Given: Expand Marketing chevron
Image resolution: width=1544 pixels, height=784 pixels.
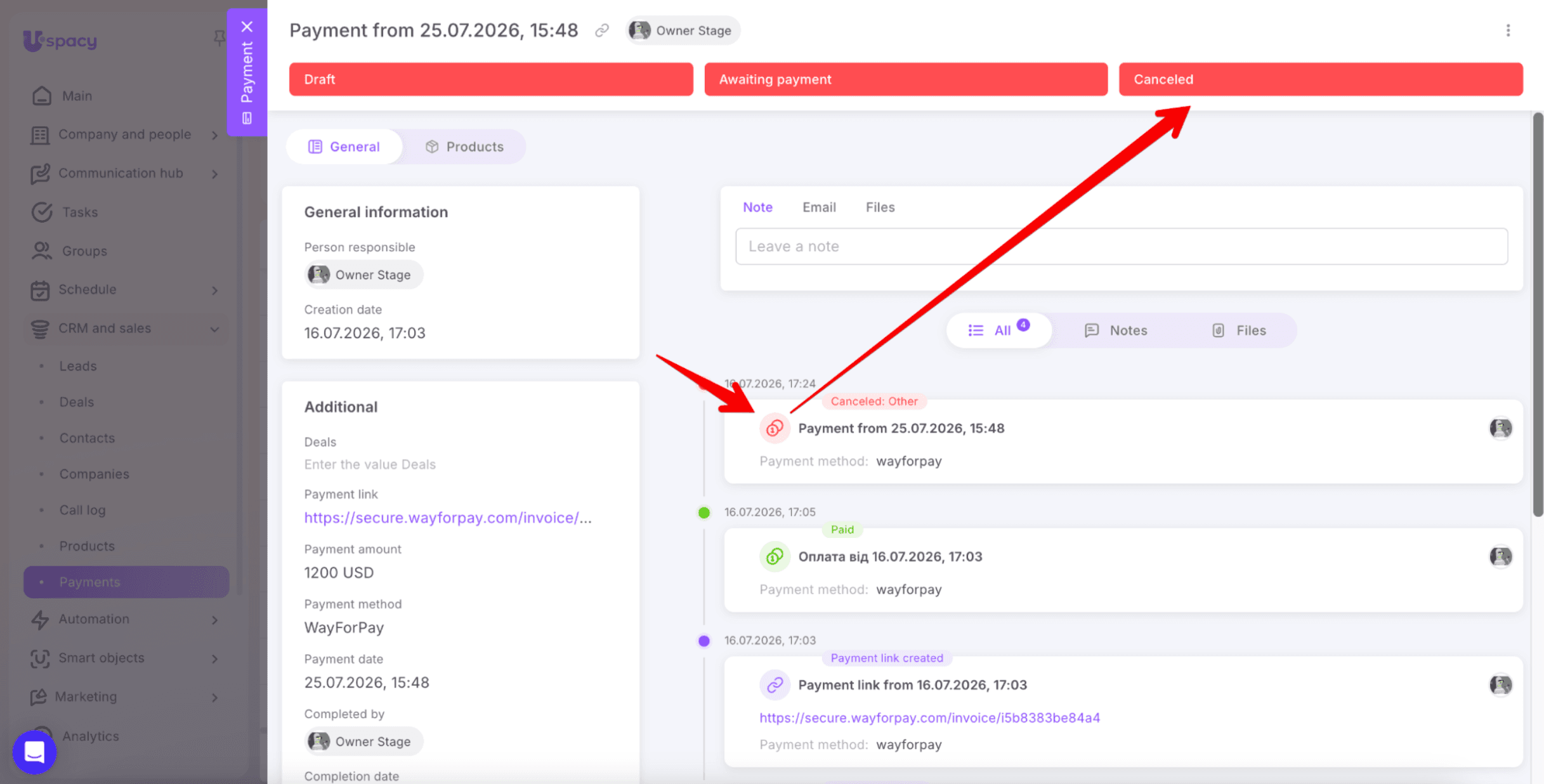Looking at the screenshot, I should (214, 698).
